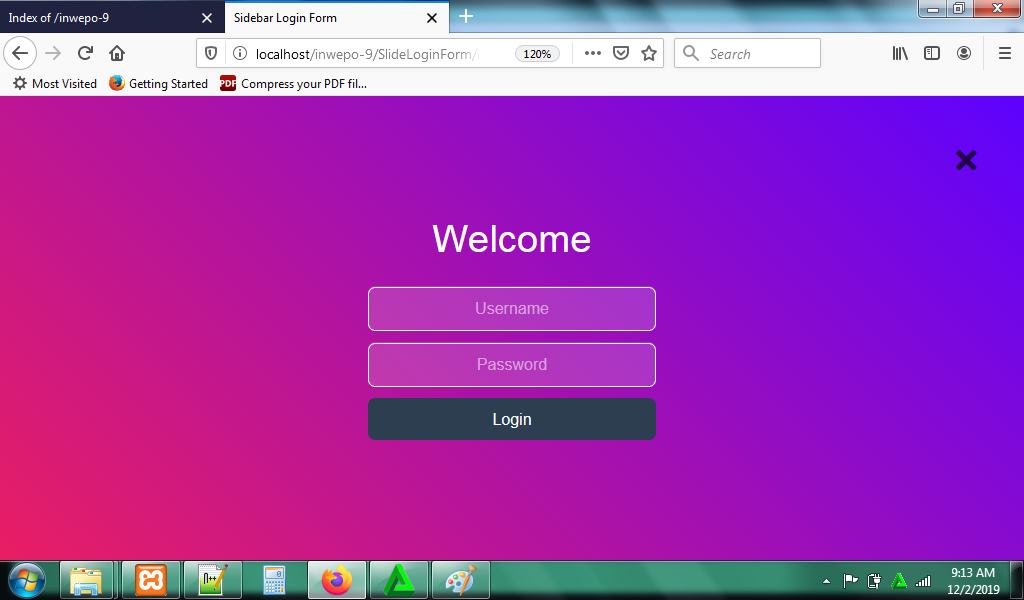Go forward with the browser forward arrow
Image resolution: width=1024 pixels, height=600 pixels.
(54, 54)
